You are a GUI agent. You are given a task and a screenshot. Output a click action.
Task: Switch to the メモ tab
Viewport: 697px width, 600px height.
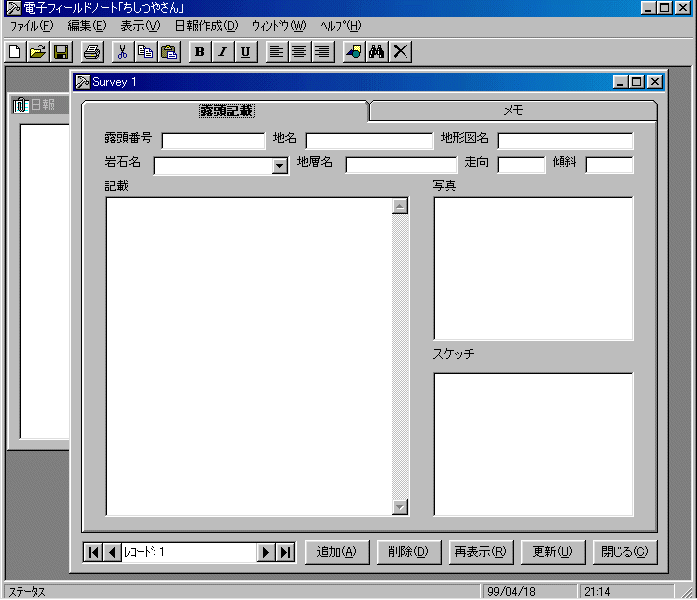coord(513,110)
